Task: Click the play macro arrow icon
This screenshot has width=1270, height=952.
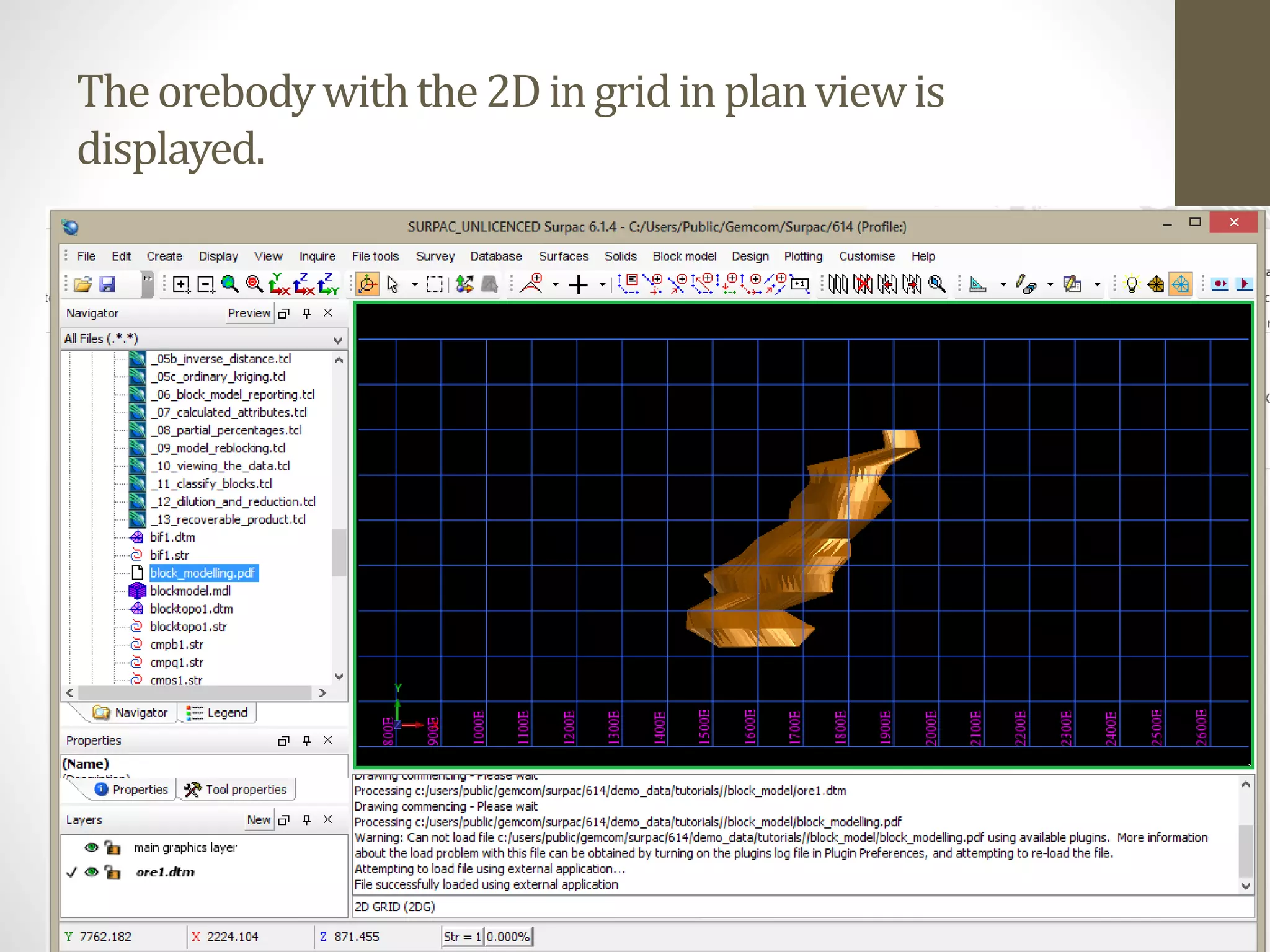Action: (1244, 284)
